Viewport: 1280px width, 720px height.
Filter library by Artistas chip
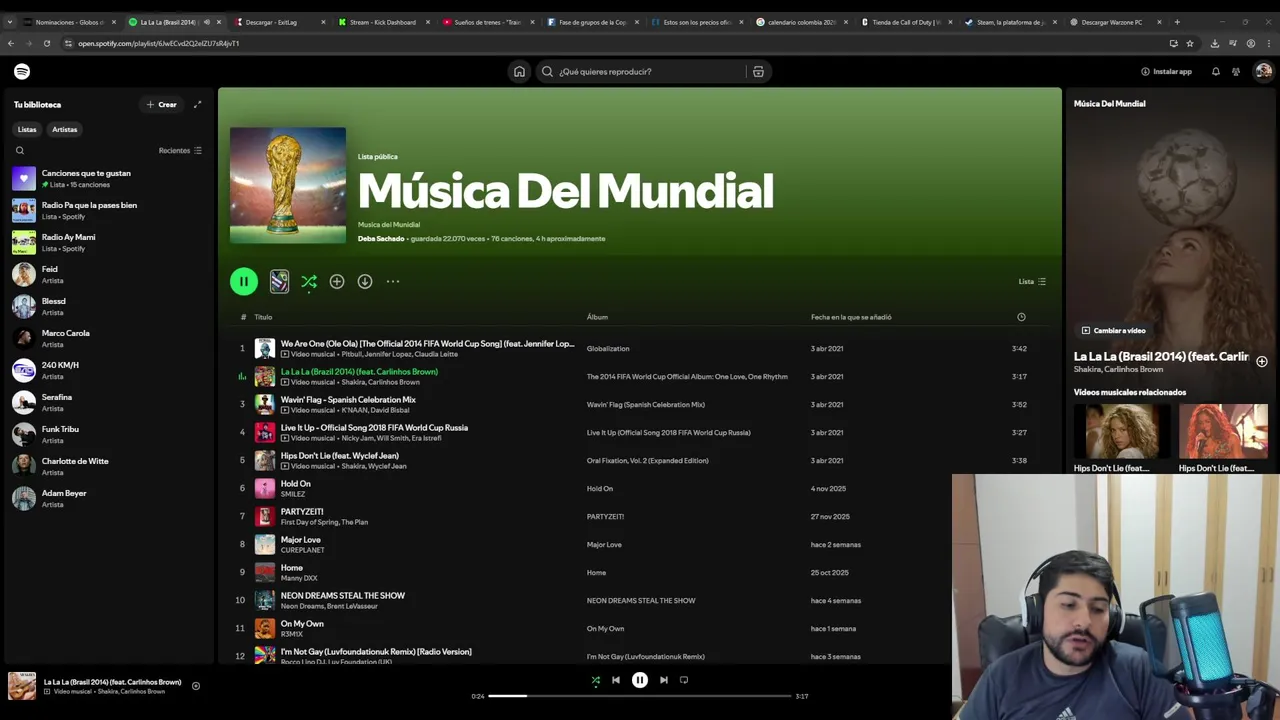tap(65, 129)
